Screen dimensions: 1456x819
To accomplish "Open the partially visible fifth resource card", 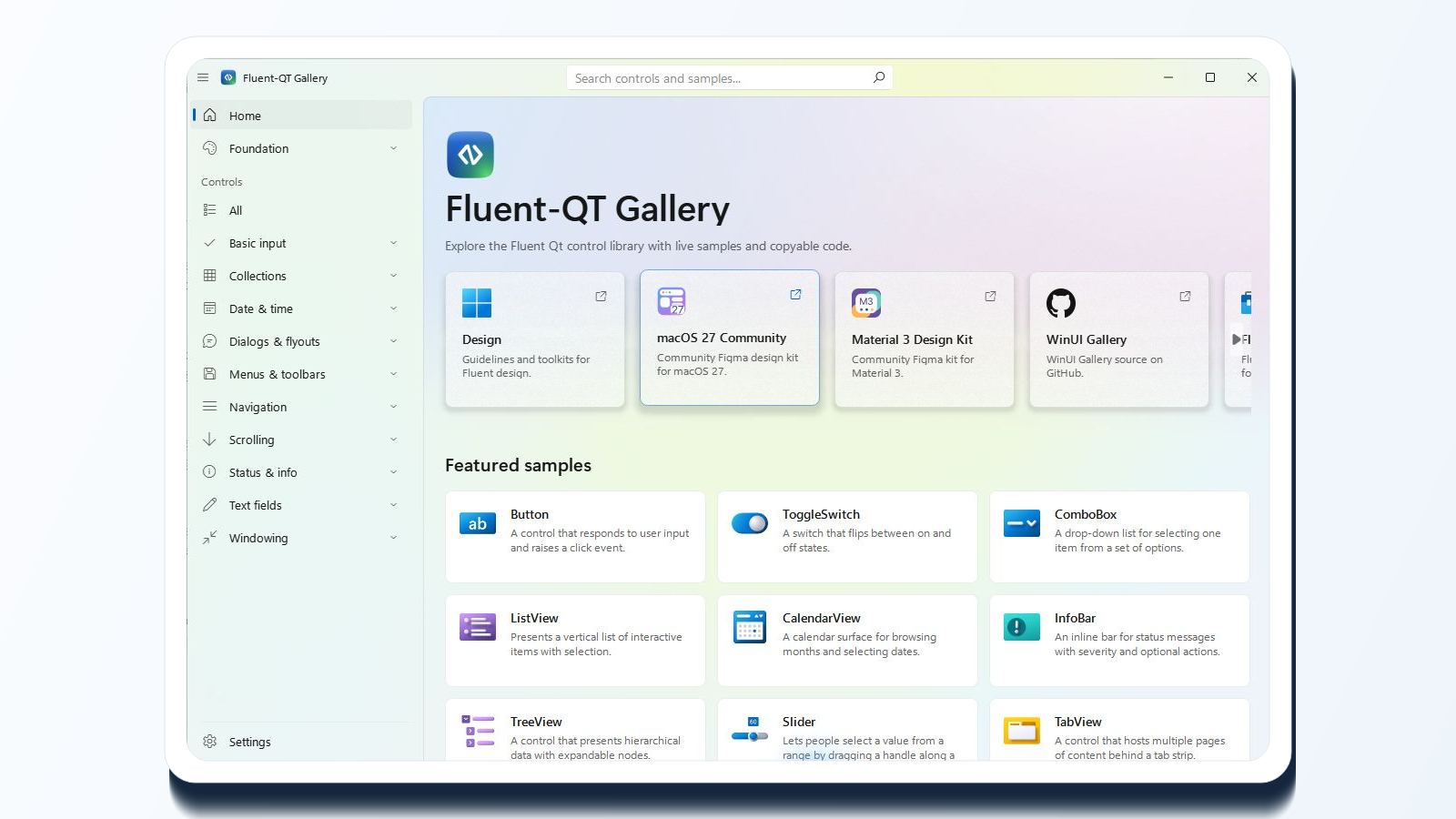I will click(1239, 339).
